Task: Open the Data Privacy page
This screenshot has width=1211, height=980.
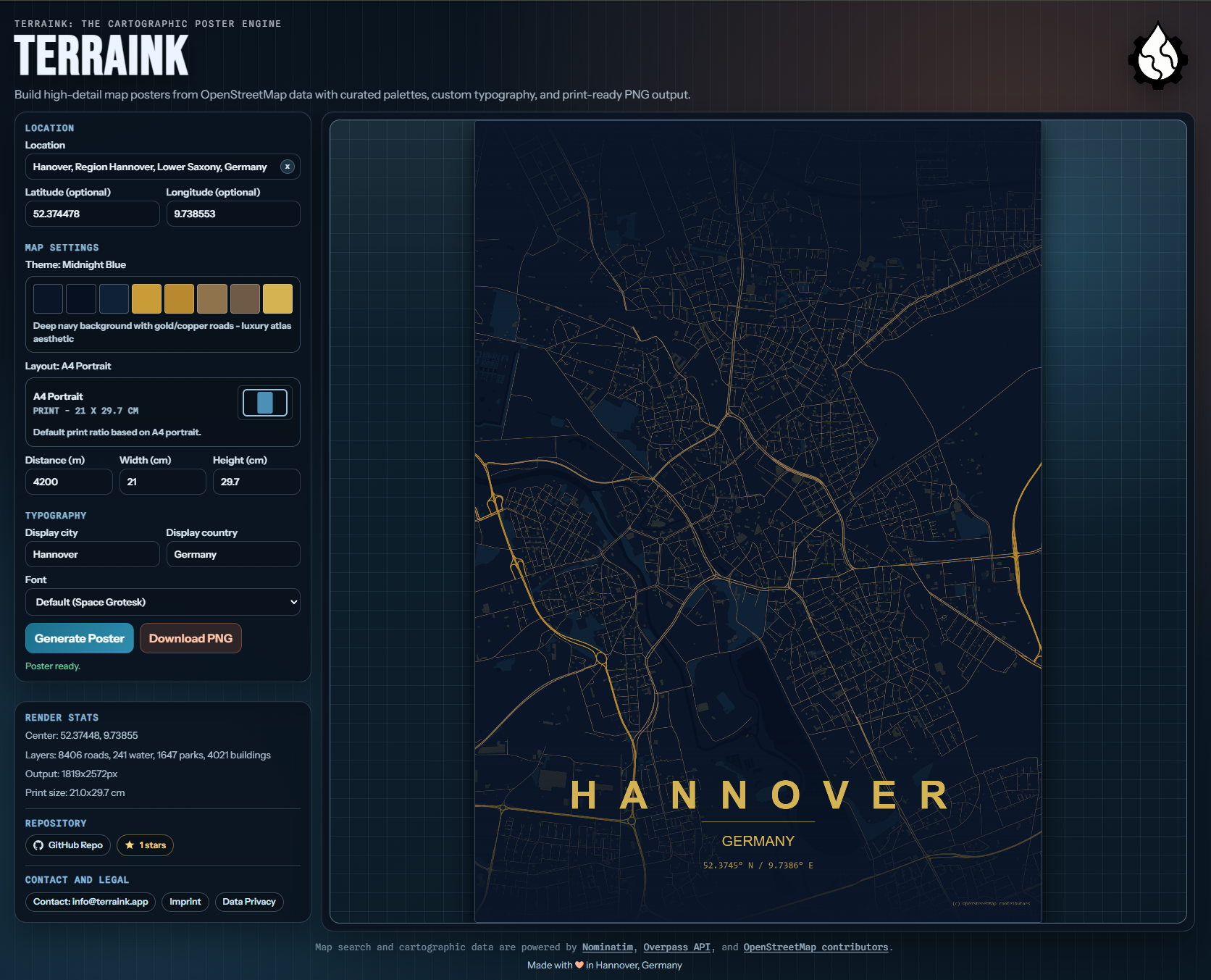Action: tap(249, 902)
